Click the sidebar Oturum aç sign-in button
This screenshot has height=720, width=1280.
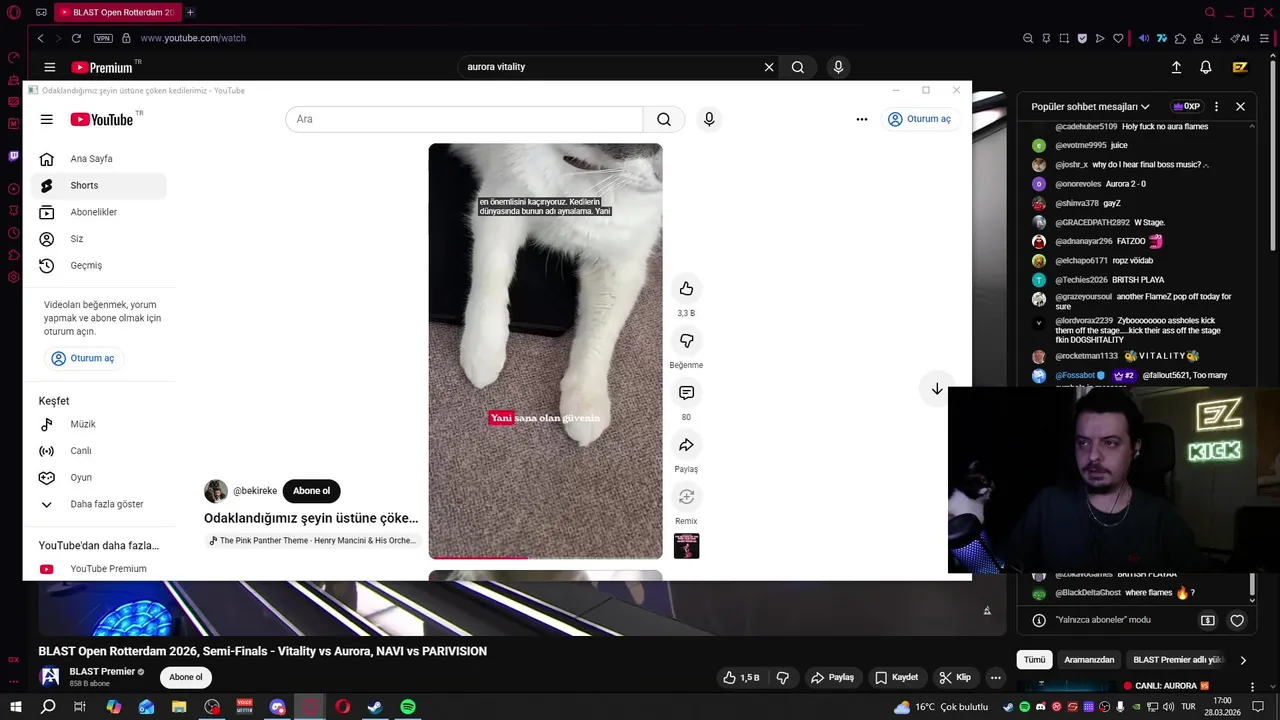pos(83,358)
